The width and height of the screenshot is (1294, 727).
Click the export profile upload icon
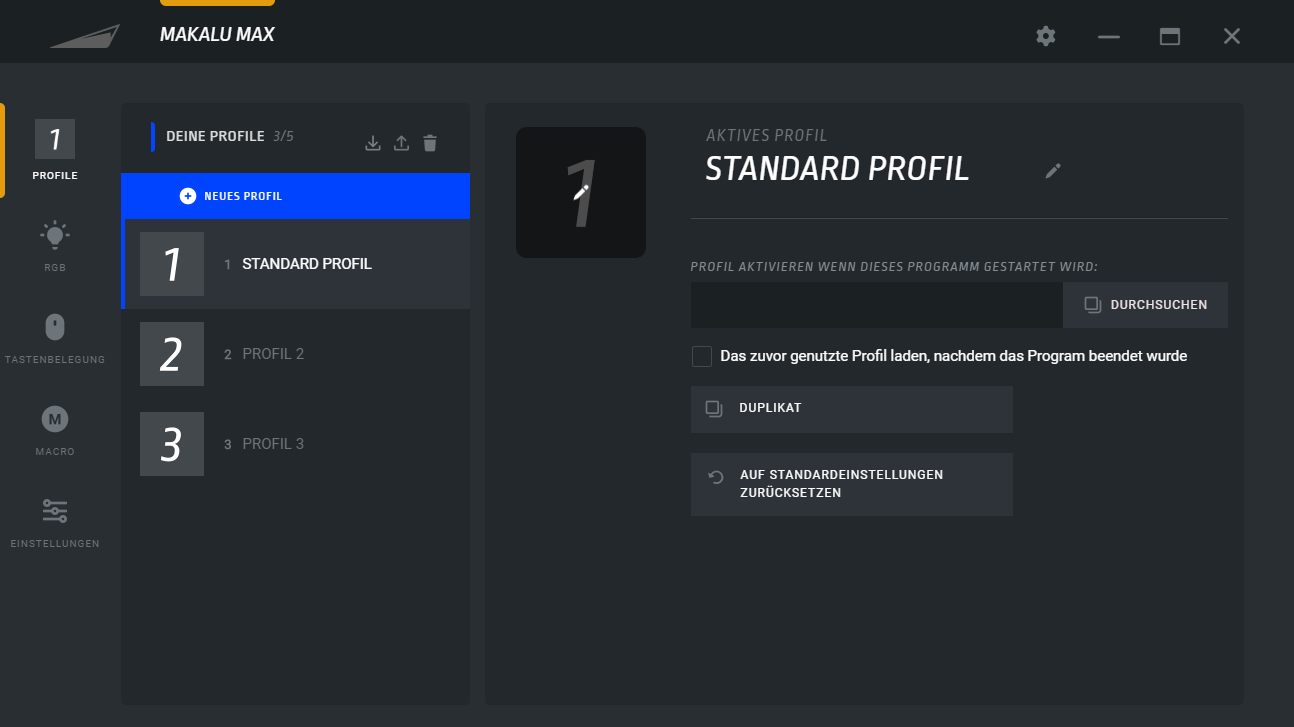(401, 143)
